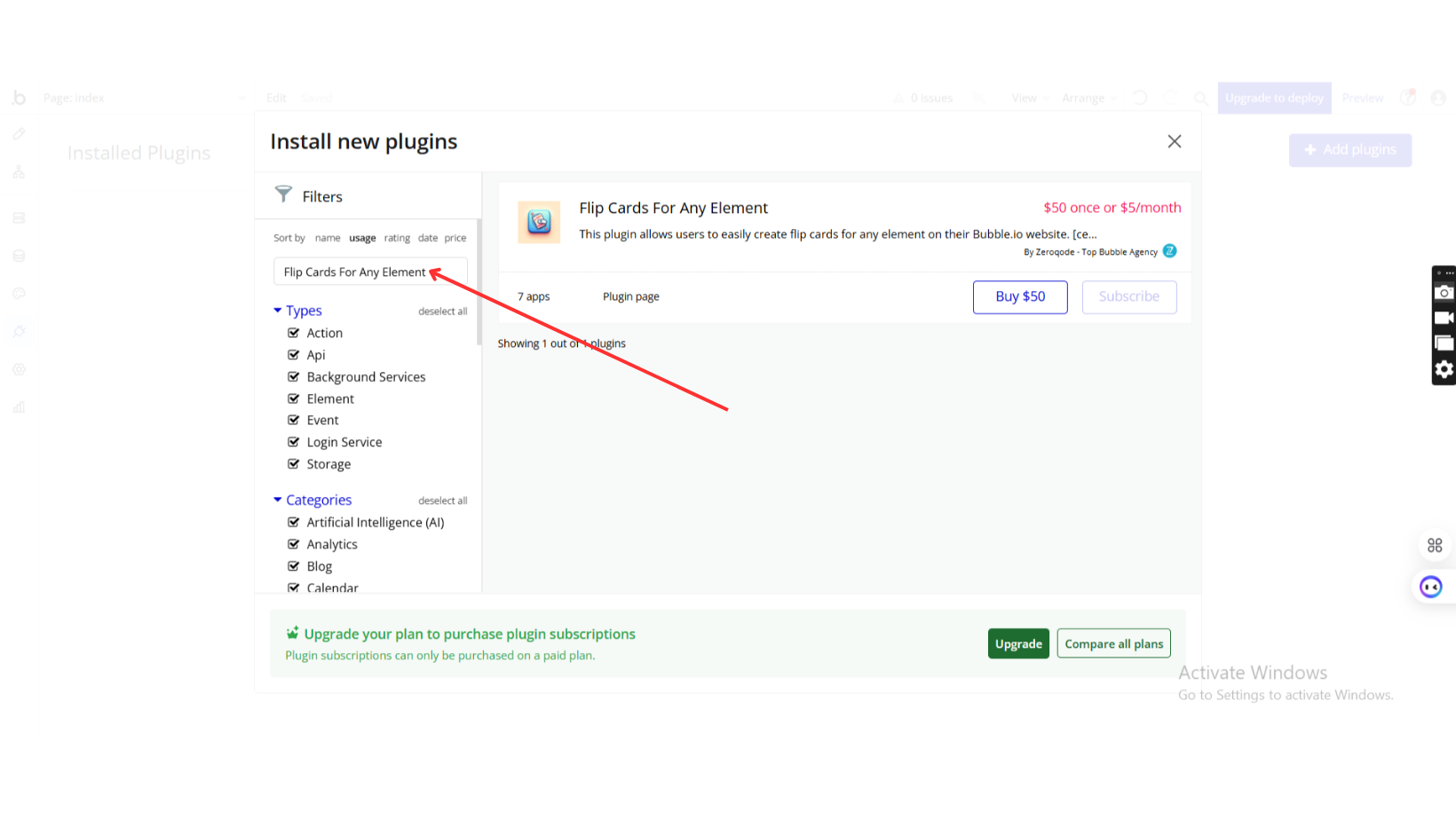Screen dimensions: 1456x820
Task: Open the View dropdown menu
Action: [x=1030, y=98]
